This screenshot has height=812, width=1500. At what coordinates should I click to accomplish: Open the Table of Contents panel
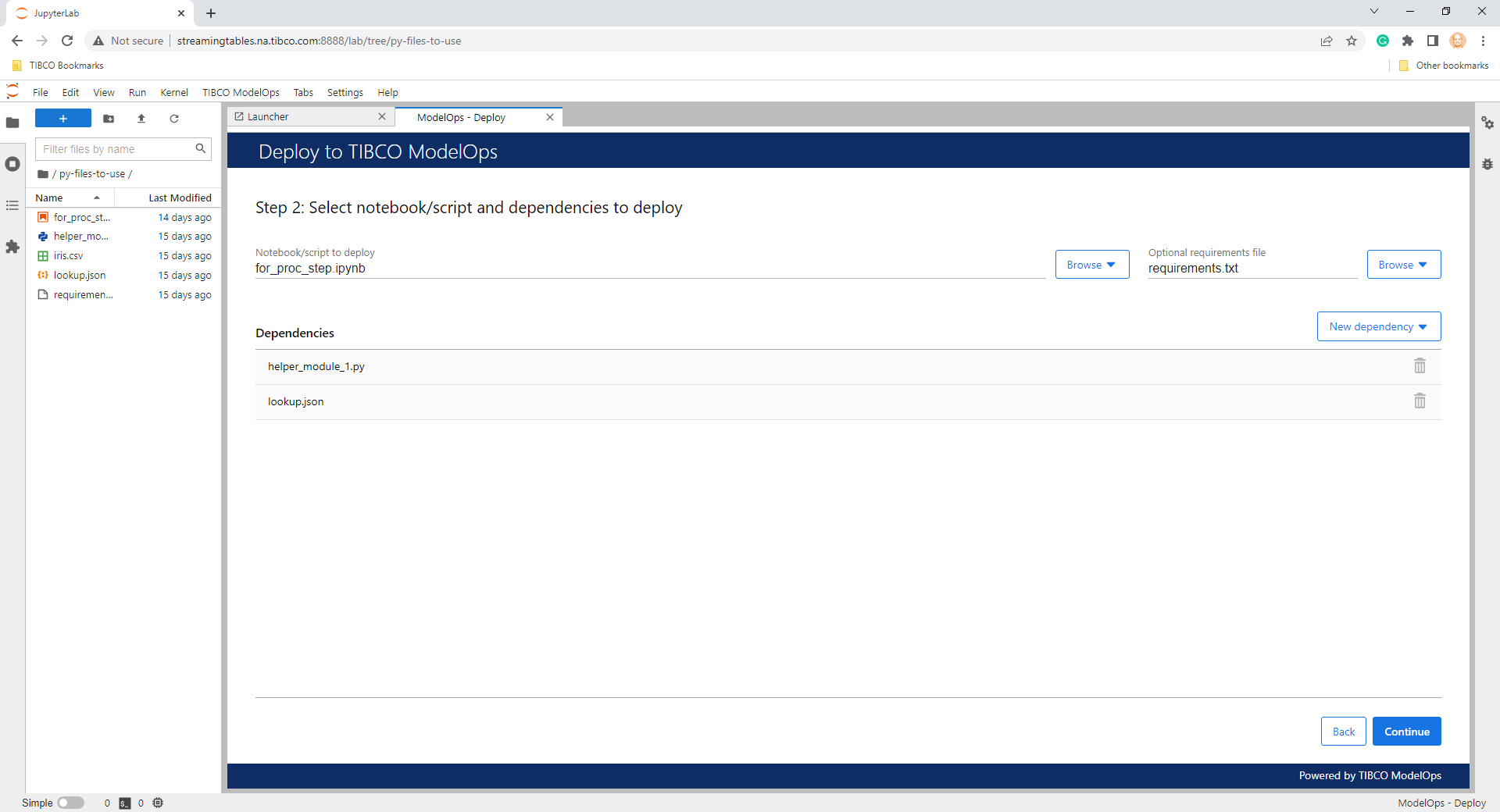click(x=12, y=205)
